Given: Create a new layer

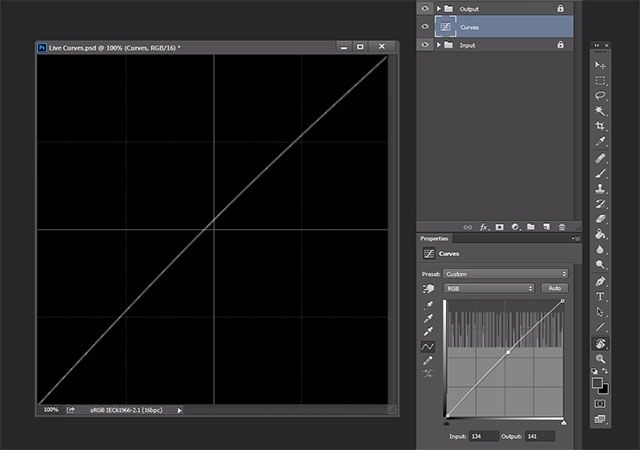Looking at the screenshot, I should pos(546,227).
